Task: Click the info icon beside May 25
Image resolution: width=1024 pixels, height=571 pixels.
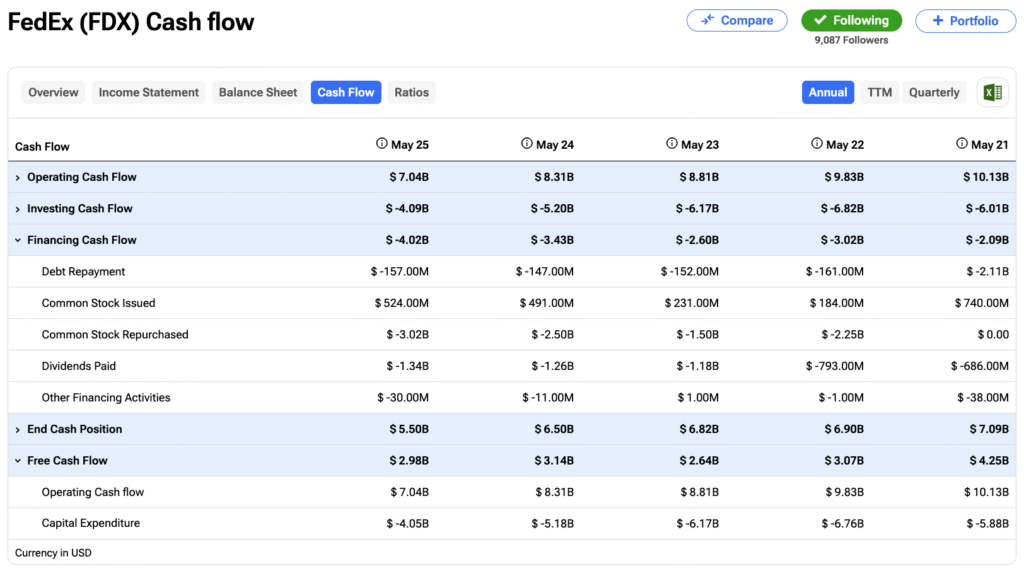Action: tap(382, 144)
